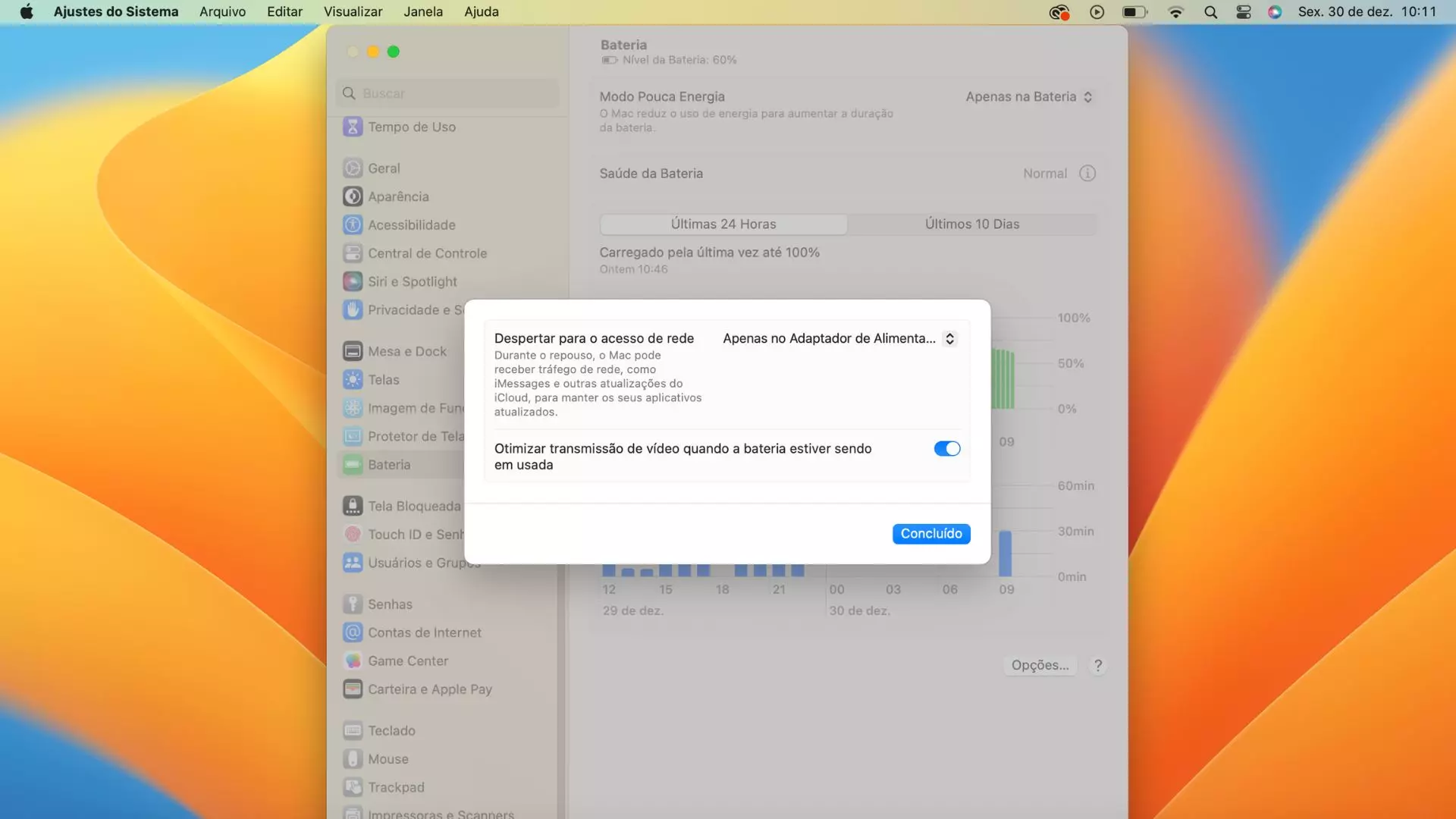1456x819 pixels.
Task: Open Mesa e Dock settings
Action: click(407, 350)
